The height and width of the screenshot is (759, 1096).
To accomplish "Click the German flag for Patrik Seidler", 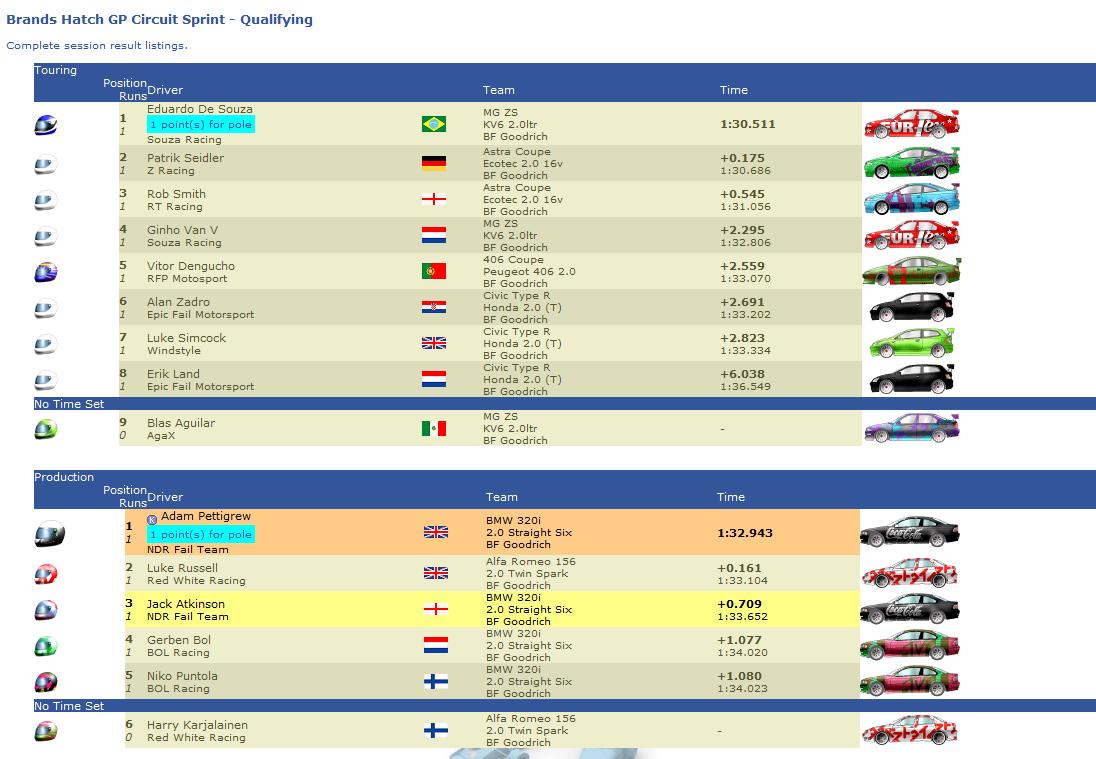I will 434,163.
